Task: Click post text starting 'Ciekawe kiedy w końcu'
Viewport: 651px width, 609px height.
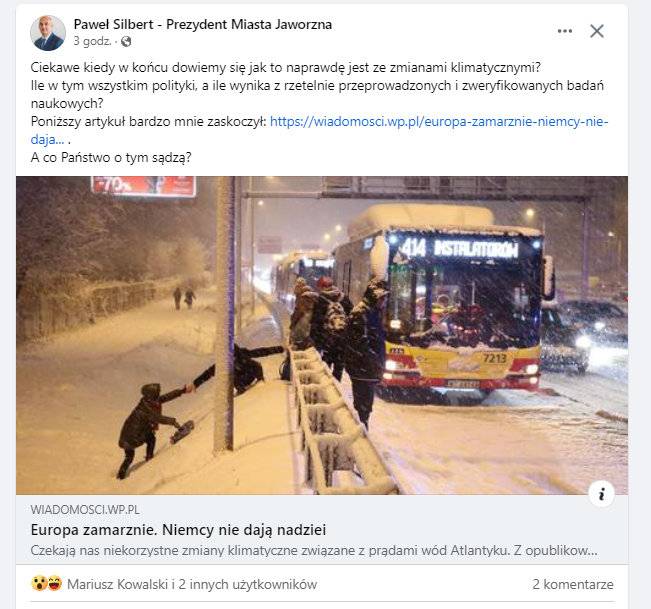Action: (x=286, y=67)
